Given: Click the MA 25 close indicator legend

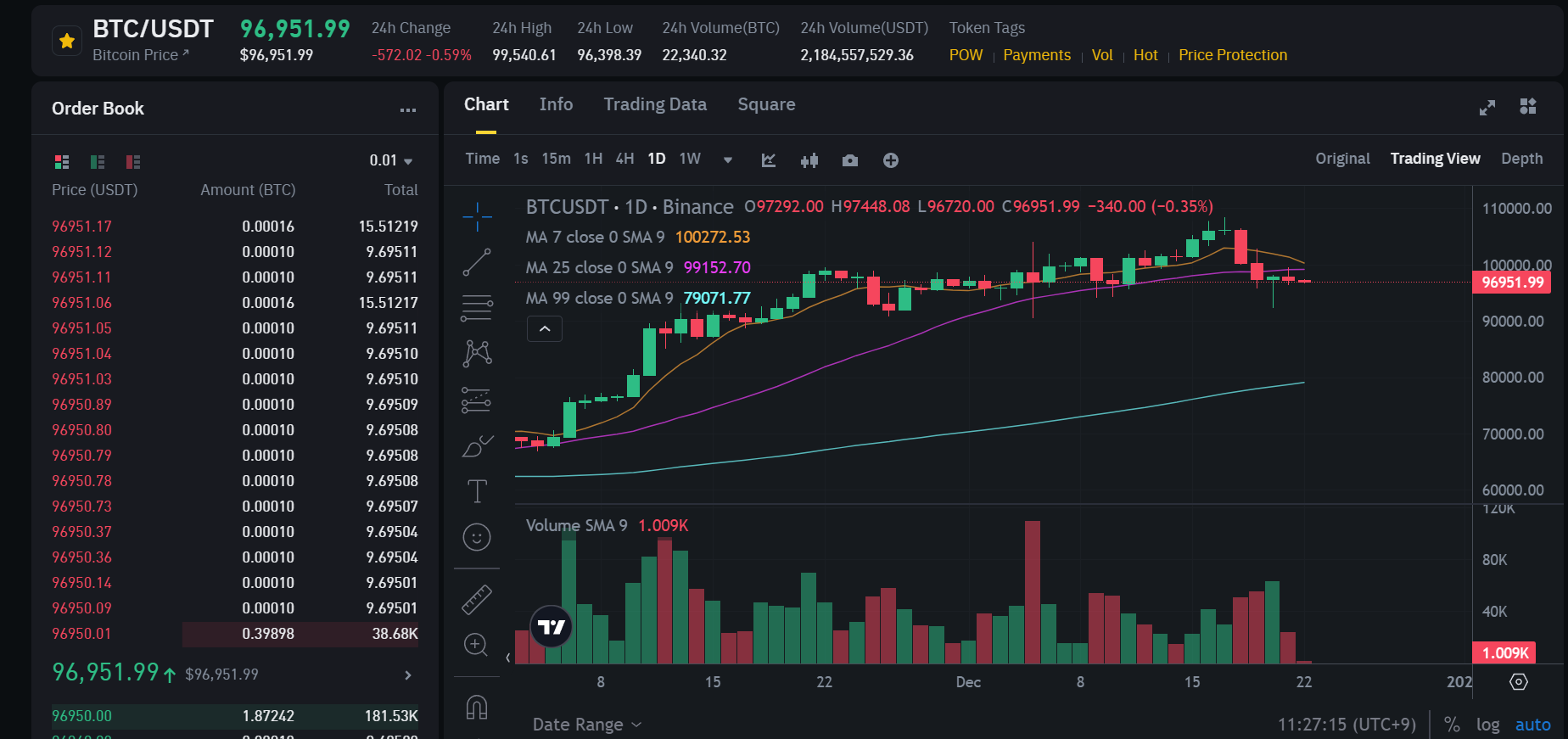Looking at the screenshot, I should point(638,267).
